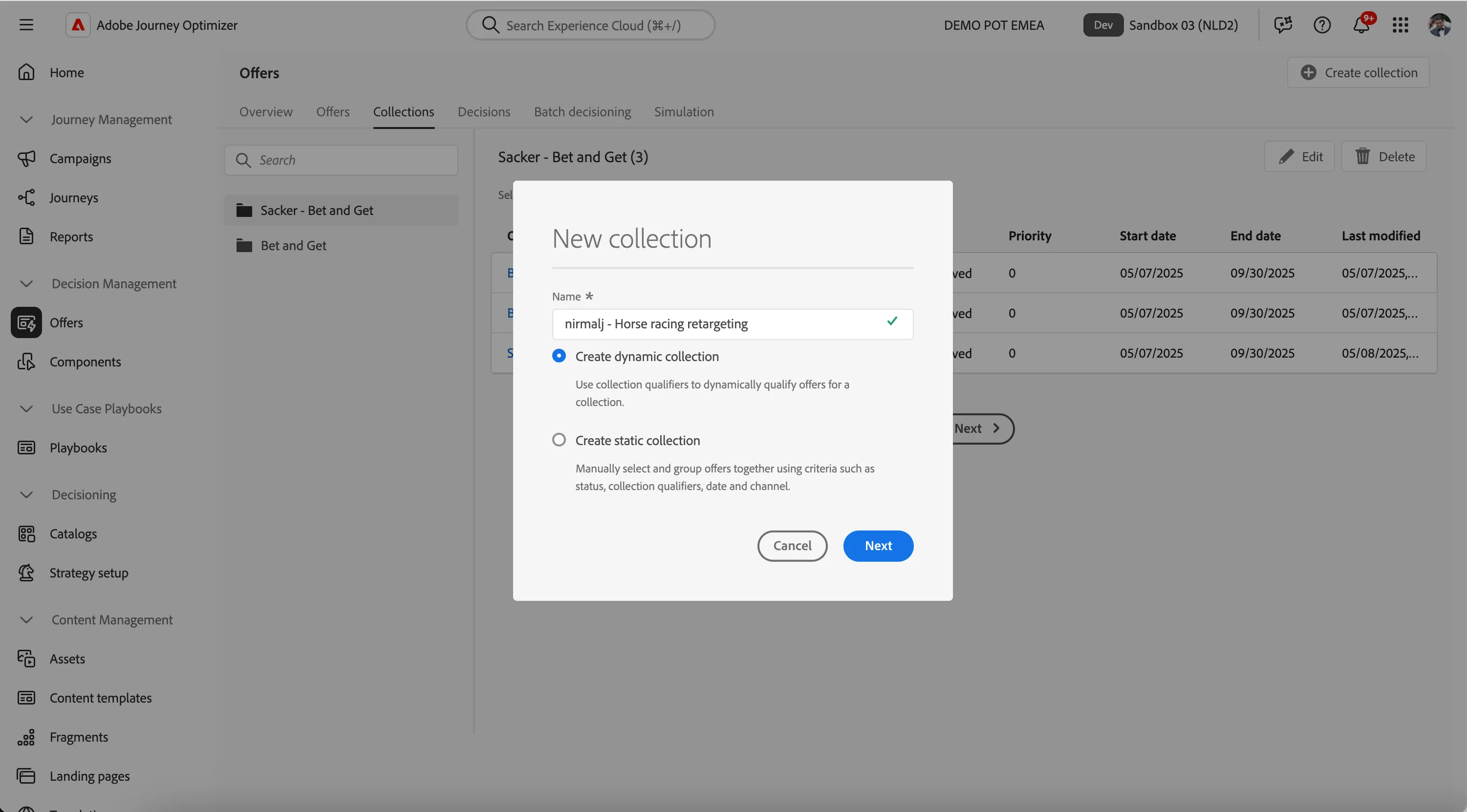Open the Catalogs sidebar icon
This screenshot has height=812, width=1467.
pyautogui.click(x=26, y=534)
